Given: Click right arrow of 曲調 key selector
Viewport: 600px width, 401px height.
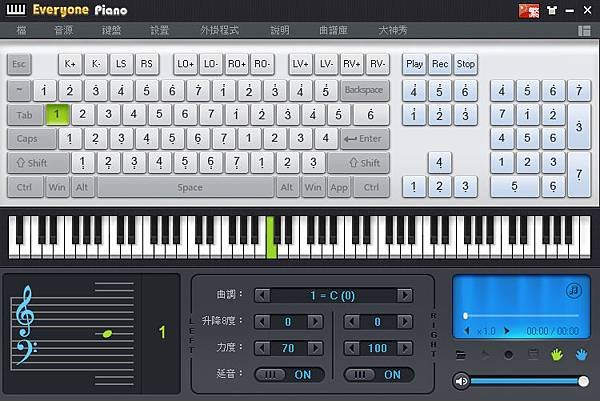Looking at the screenshot, I should [405, 295].
